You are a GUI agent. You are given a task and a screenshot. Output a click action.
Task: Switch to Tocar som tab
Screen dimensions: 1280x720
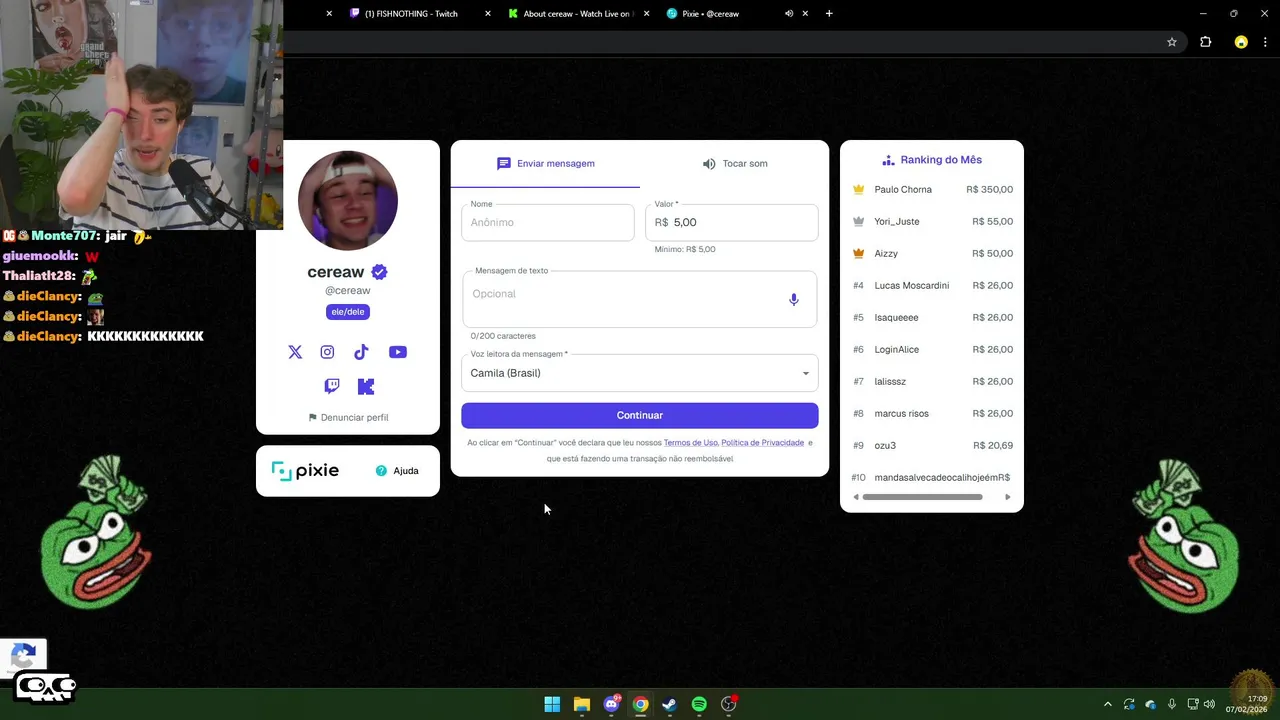735,164
